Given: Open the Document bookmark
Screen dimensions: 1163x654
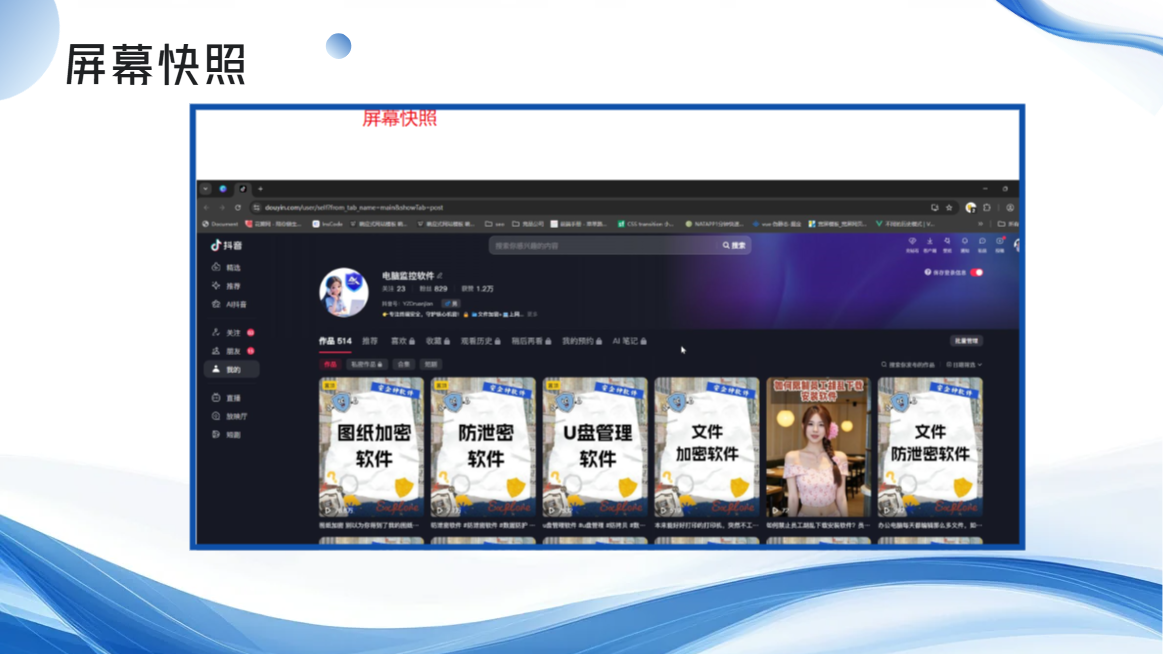Looking at the screenshot, I should [x=220, y=224].
